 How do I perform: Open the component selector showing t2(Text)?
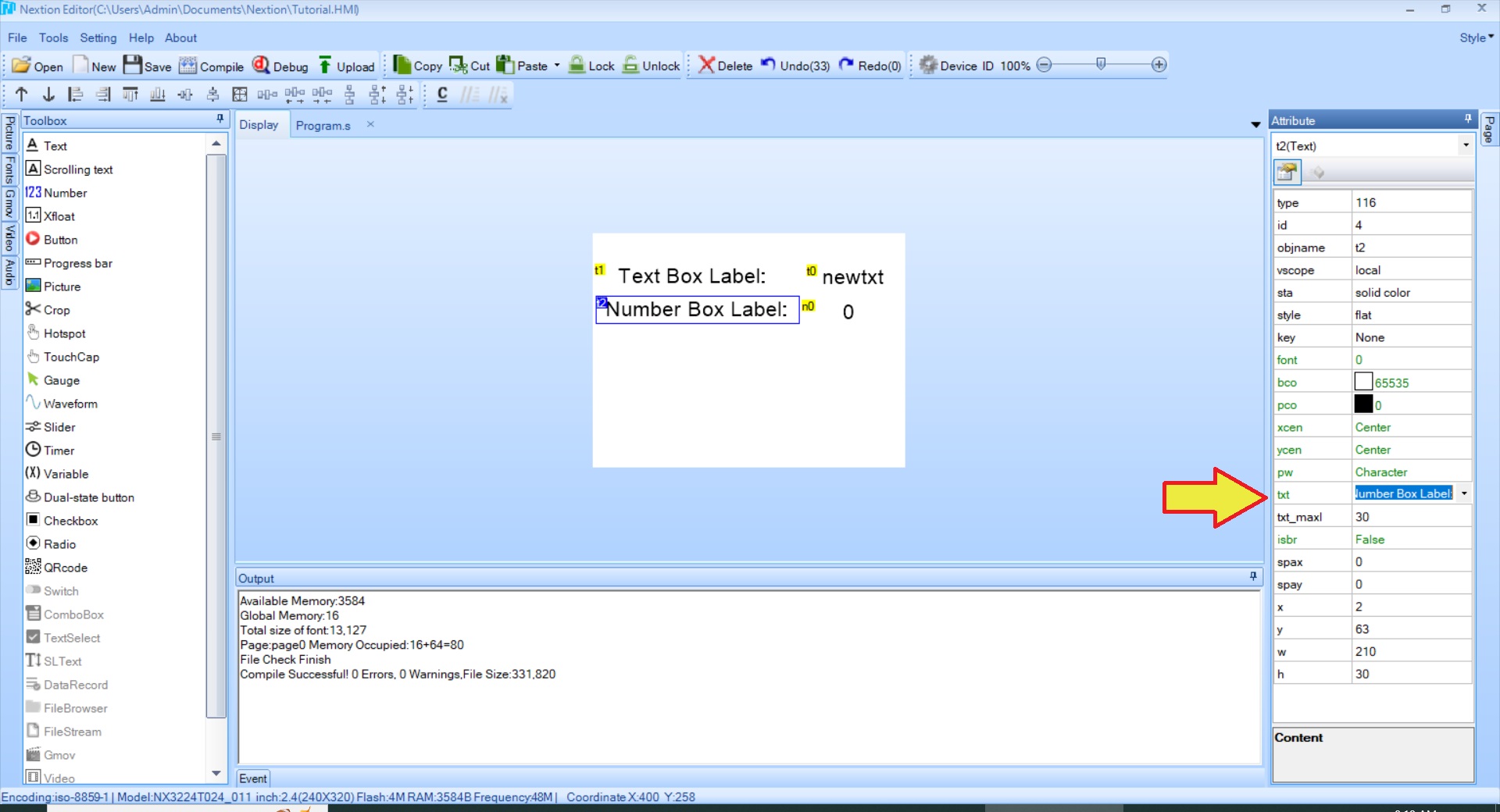(1373, 146)
